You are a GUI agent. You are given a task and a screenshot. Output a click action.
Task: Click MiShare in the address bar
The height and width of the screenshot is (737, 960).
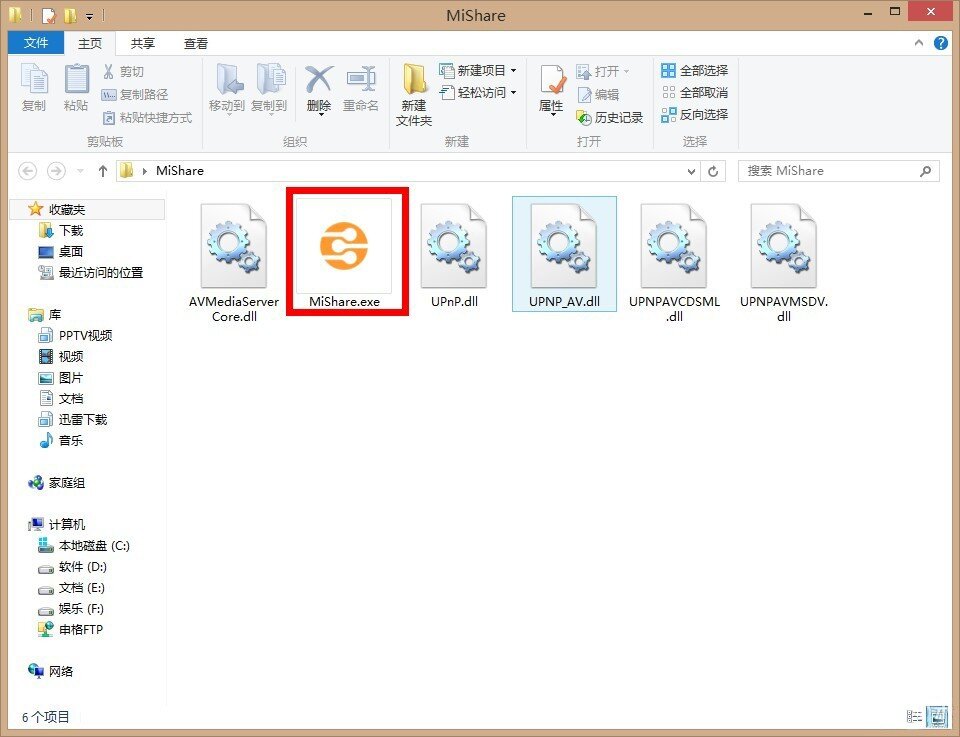(180, 171)
